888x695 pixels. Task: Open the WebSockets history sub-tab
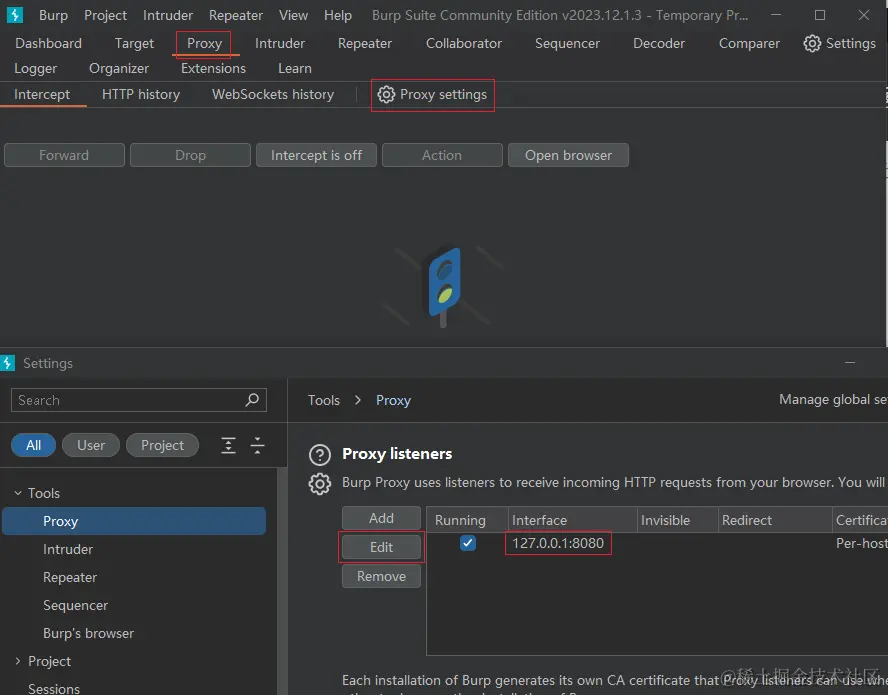coord(273,95)
